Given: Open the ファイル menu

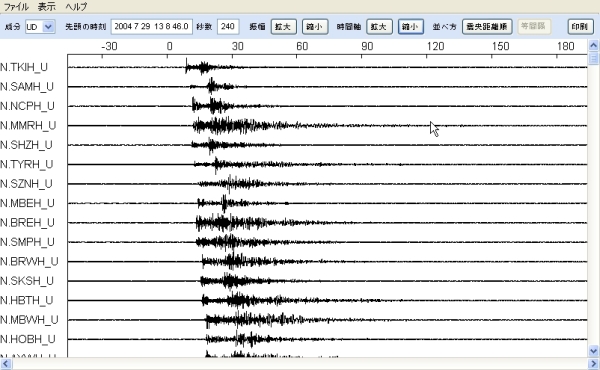Looking at the screenshot, I should pyautogui.click(x=16, y=7).
